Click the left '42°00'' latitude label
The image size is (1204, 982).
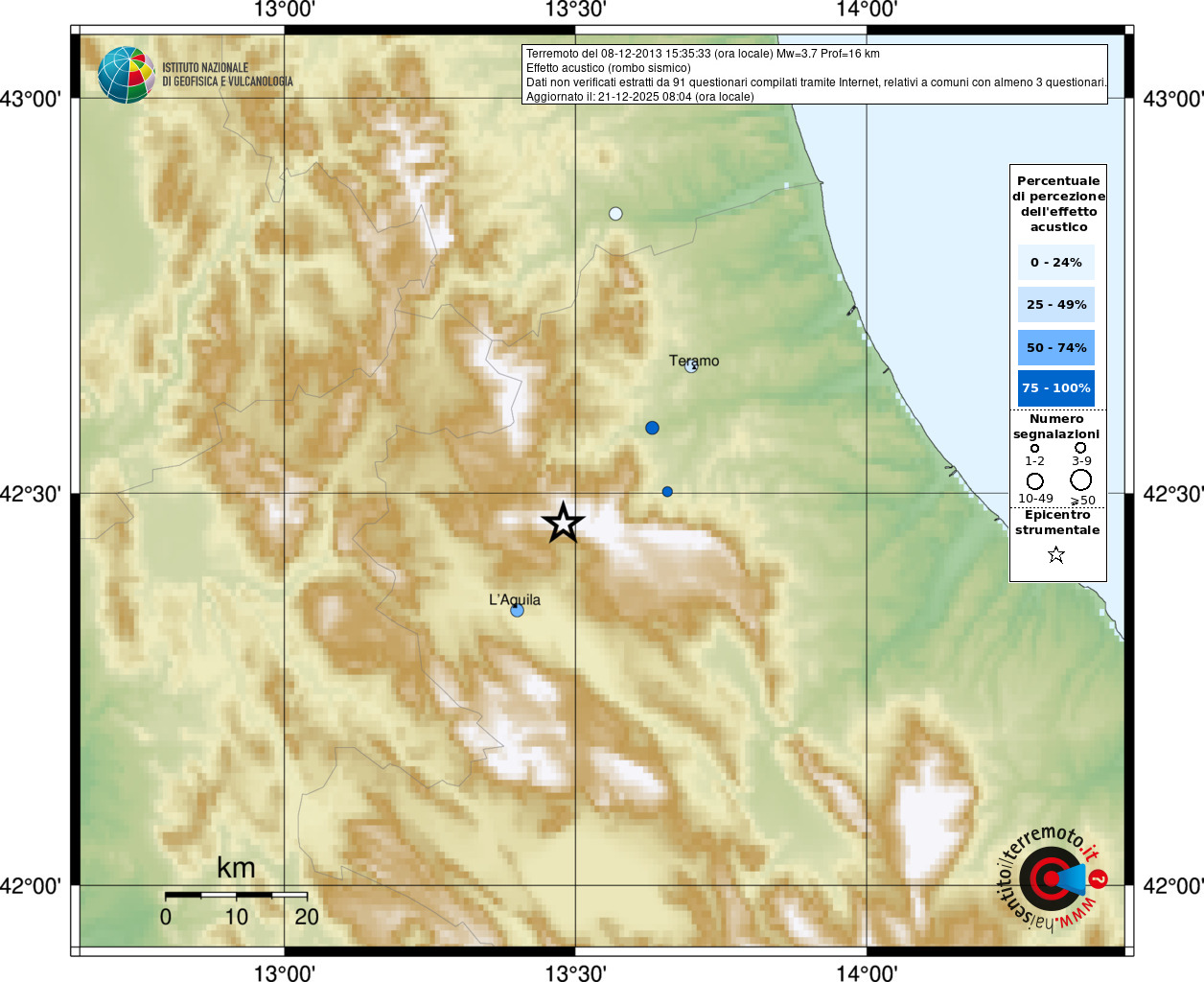click(x=31, y=885)
